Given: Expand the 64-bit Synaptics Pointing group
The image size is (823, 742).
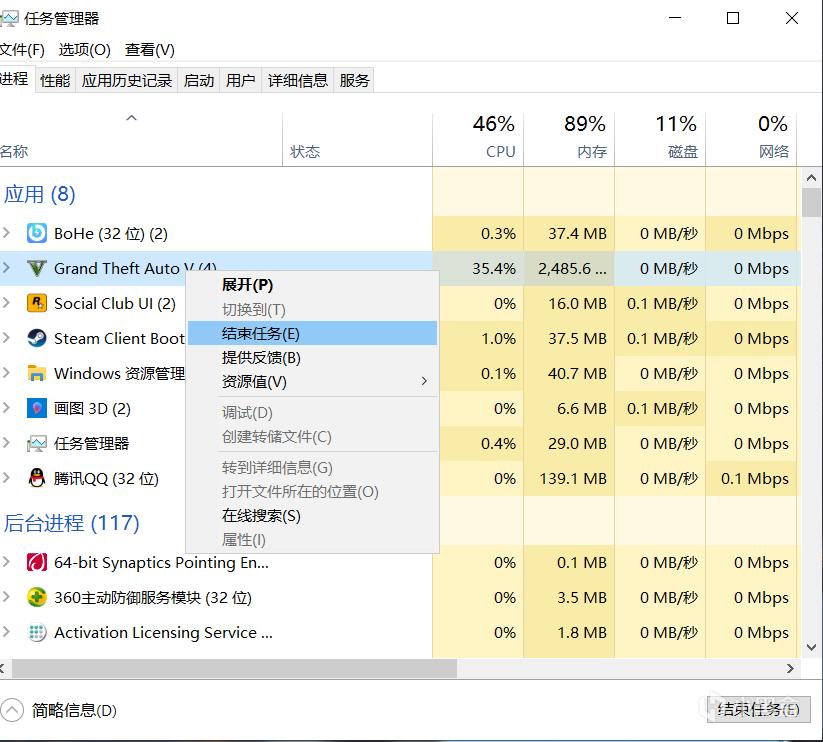Looking at the screenshot, I should point(6,562).
